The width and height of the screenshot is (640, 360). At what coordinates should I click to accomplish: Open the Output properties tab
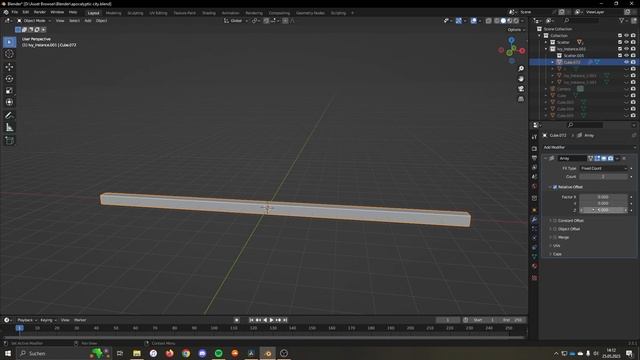(534, 158)
